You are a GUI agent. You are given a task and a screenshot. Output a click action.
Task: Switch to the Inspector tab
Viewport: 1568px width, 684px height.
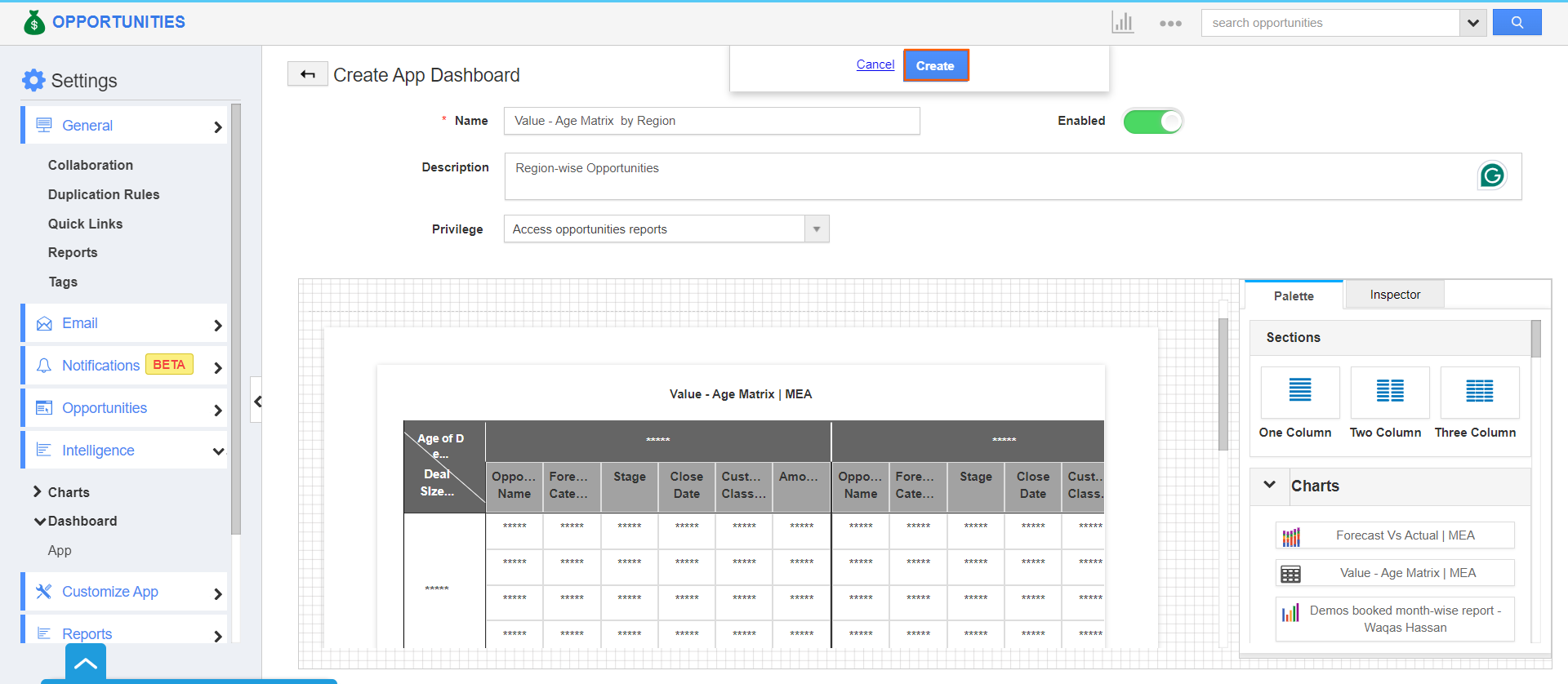pos(1395,294)
